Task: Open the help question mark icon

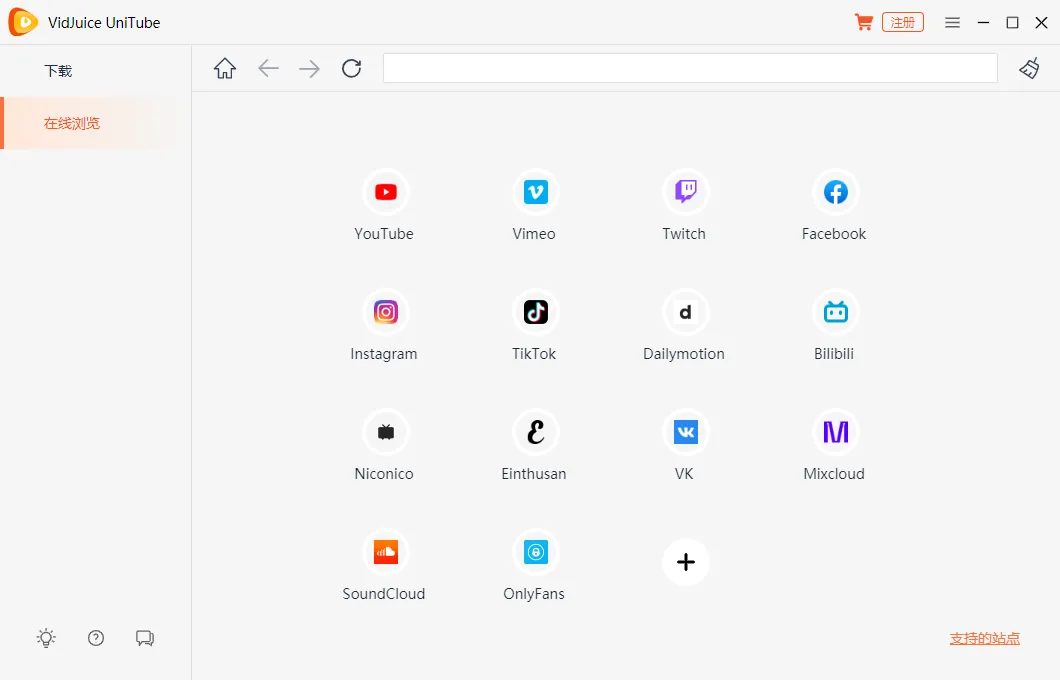Action: [96, 638]
